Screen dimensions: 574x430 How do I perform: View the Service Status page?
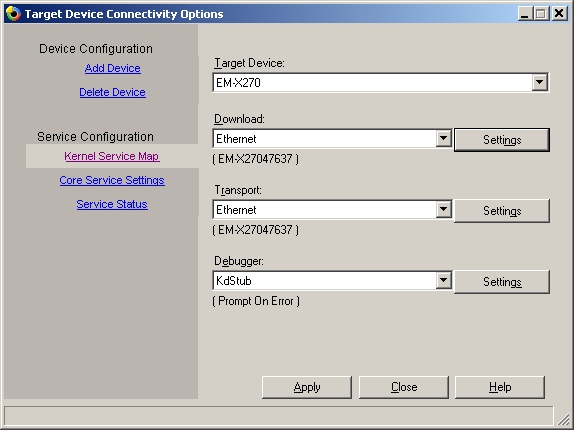[x=112, y=204]
